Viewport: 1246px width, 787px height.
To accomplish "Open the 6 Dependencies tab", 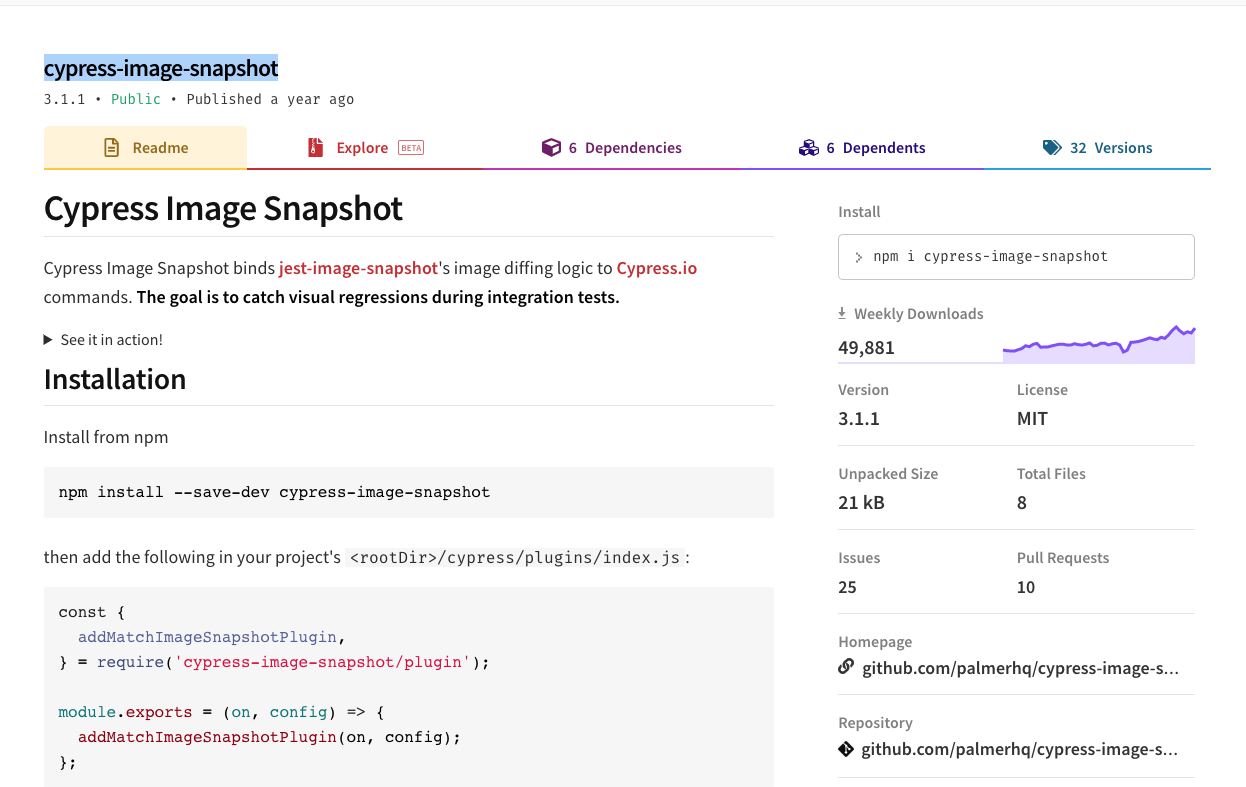I will click(x=612, y=148).
